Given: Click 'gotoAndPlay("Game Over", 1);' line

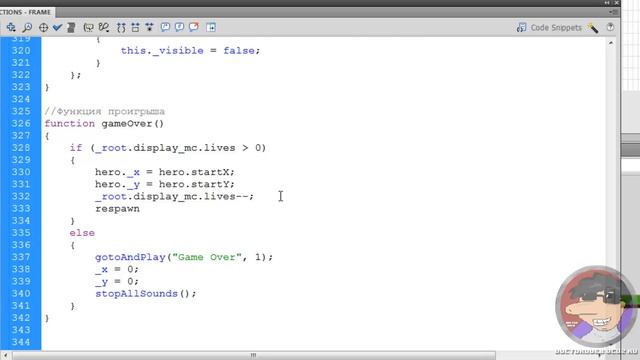Looking at the screenshot, I should tap(184, 257).
